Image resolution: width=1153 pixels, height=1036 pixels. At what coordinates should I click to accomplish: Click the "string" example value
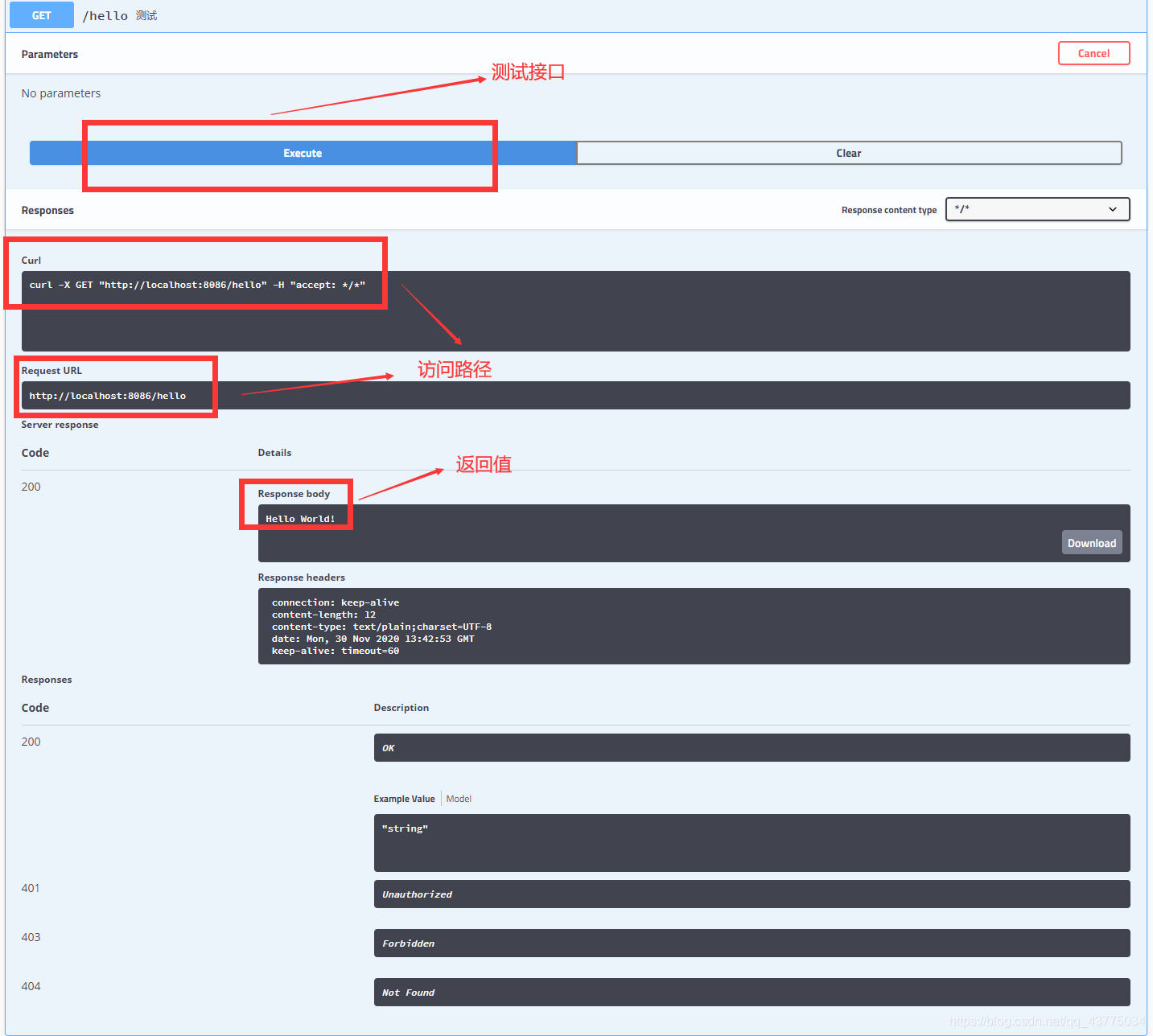pyautogui.click(x=405, y=828)
